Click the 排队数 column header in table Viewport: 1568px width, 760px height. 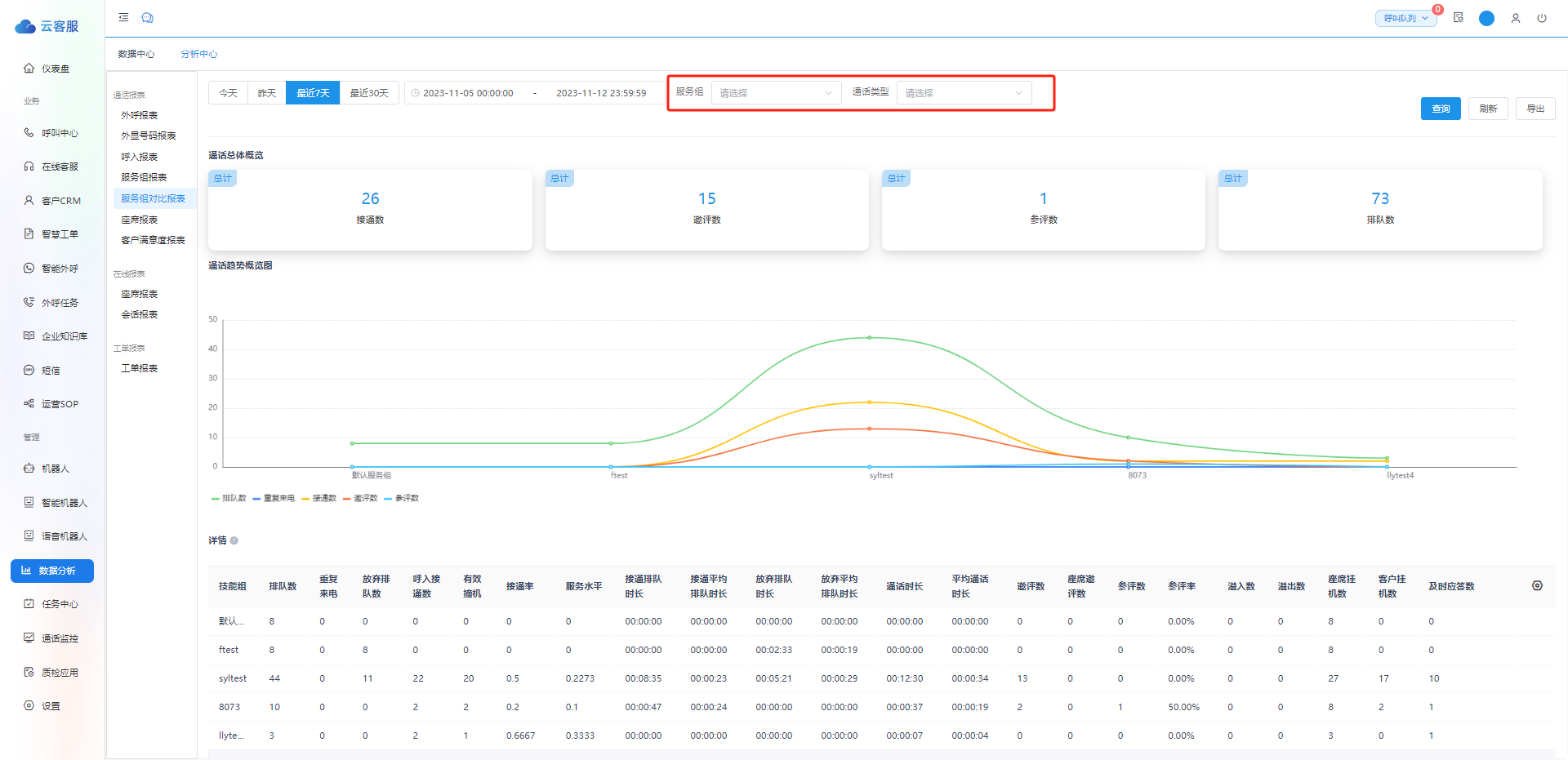coord(283,586)
